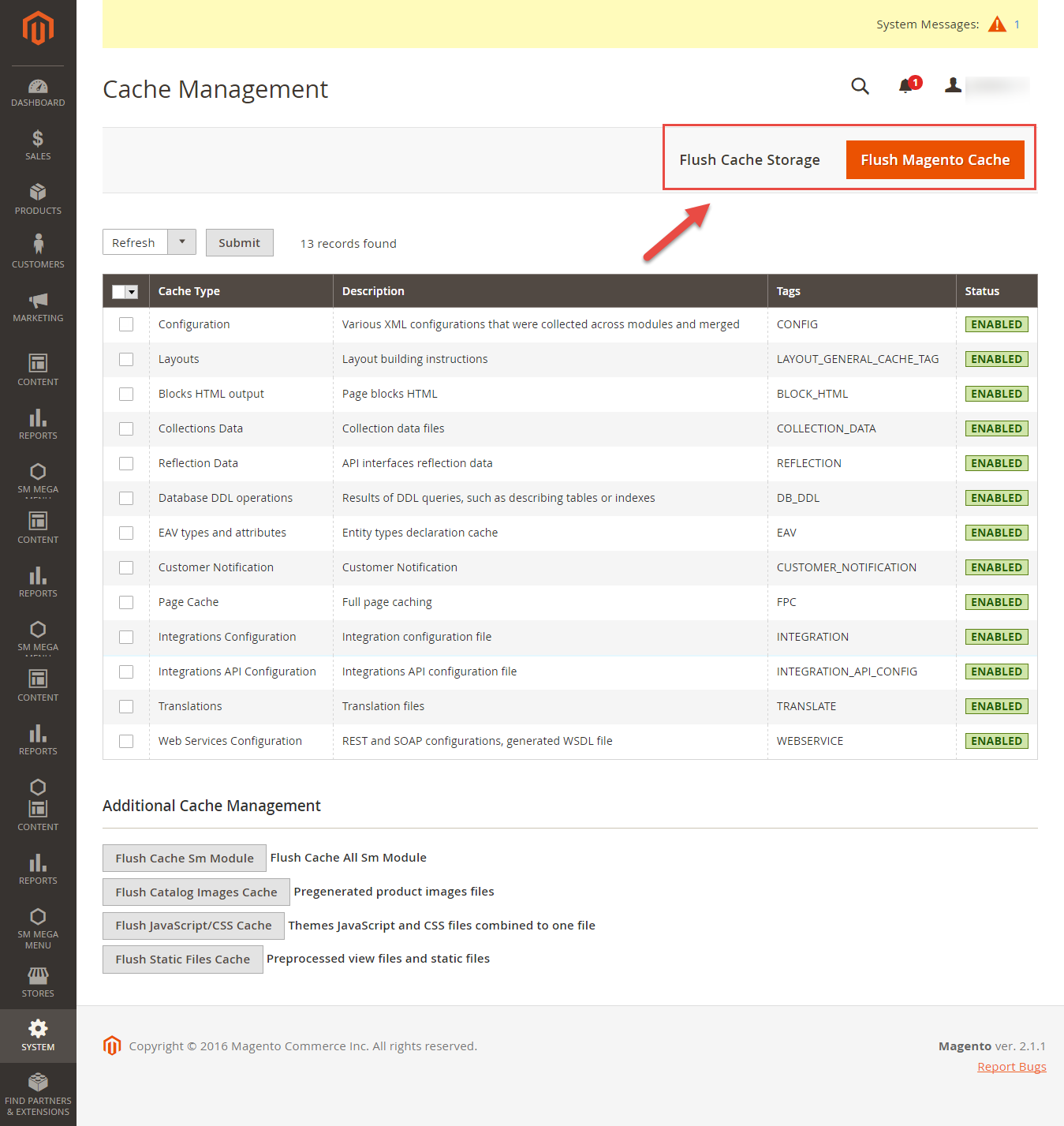Check the Configuration cache row checkbox
The image size is (1064, 1126).
pos(126,324)
